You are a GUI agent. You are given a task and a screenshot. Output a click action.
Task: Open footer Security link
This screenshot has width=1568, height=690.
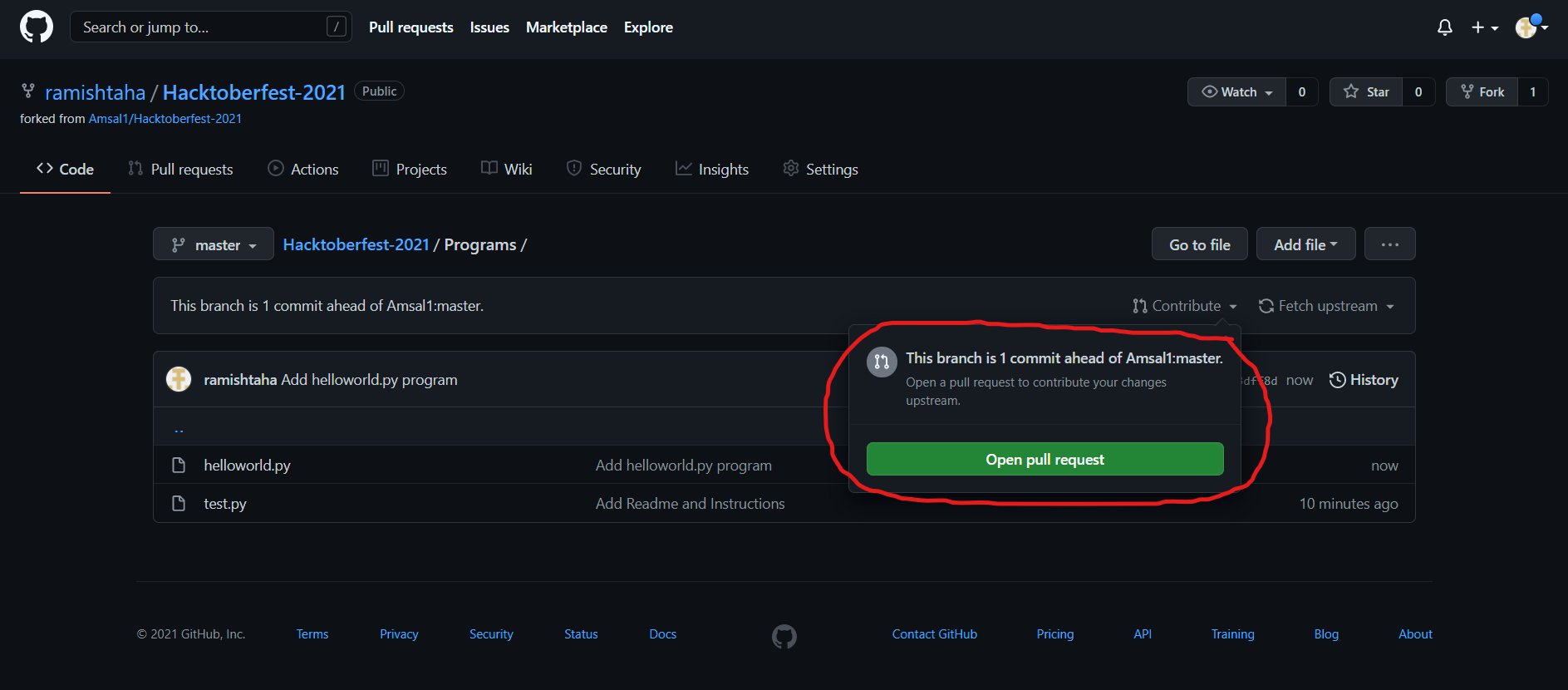491,634
